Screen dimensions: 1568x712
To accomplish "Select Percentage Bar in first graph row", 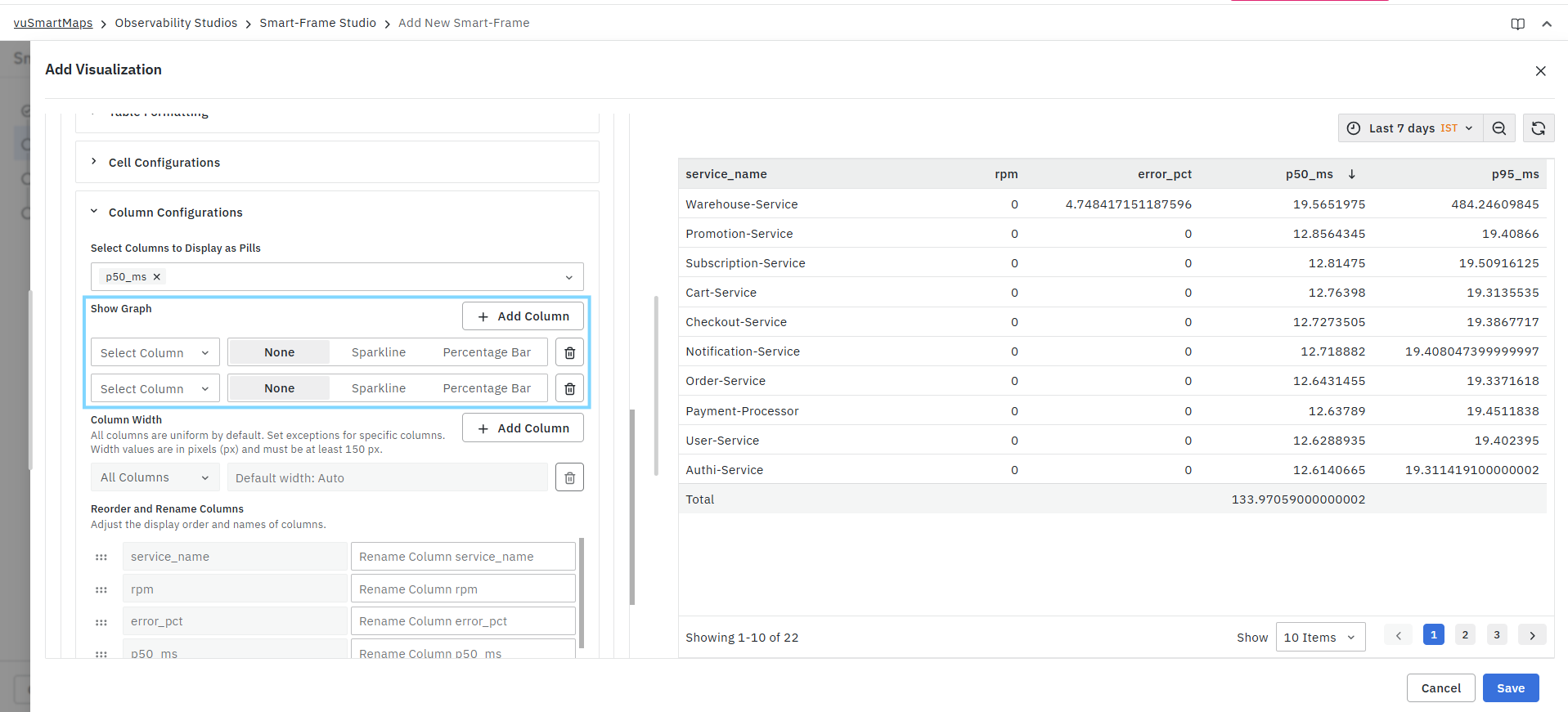I will point(487,352).
